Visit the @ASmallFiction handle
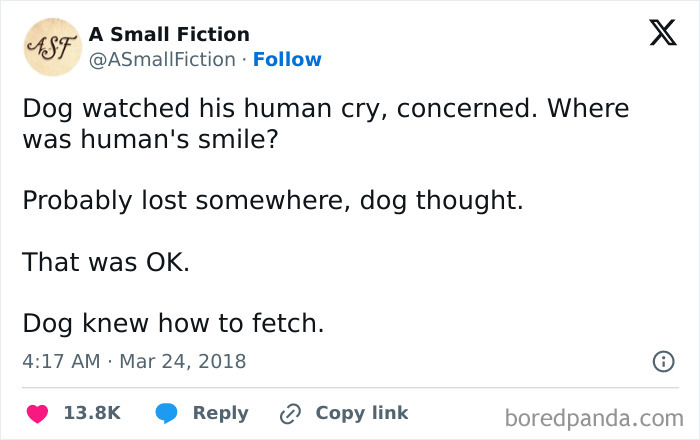The width and height of the screenshot is (700, 440). [162, 59]
